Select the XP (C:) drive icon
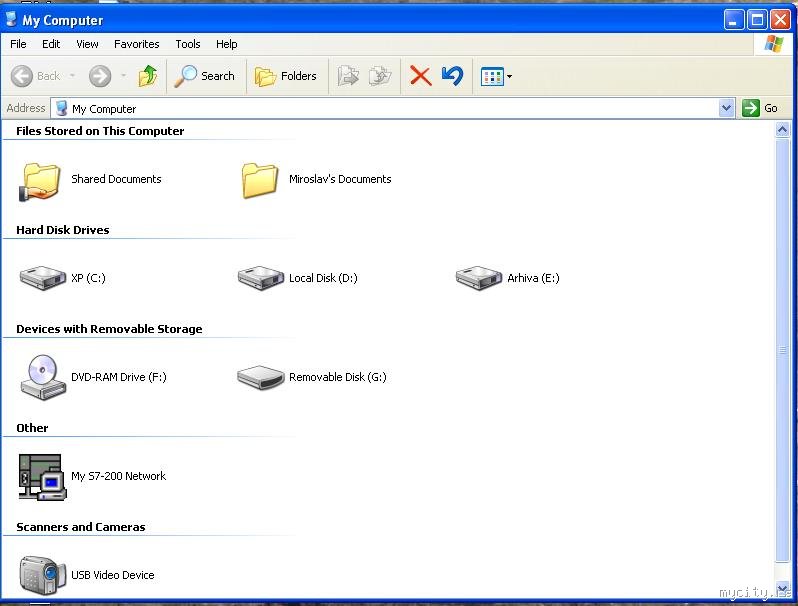This screenshot has width=798, height=606. pyautogui.click(x=43, y=278)
